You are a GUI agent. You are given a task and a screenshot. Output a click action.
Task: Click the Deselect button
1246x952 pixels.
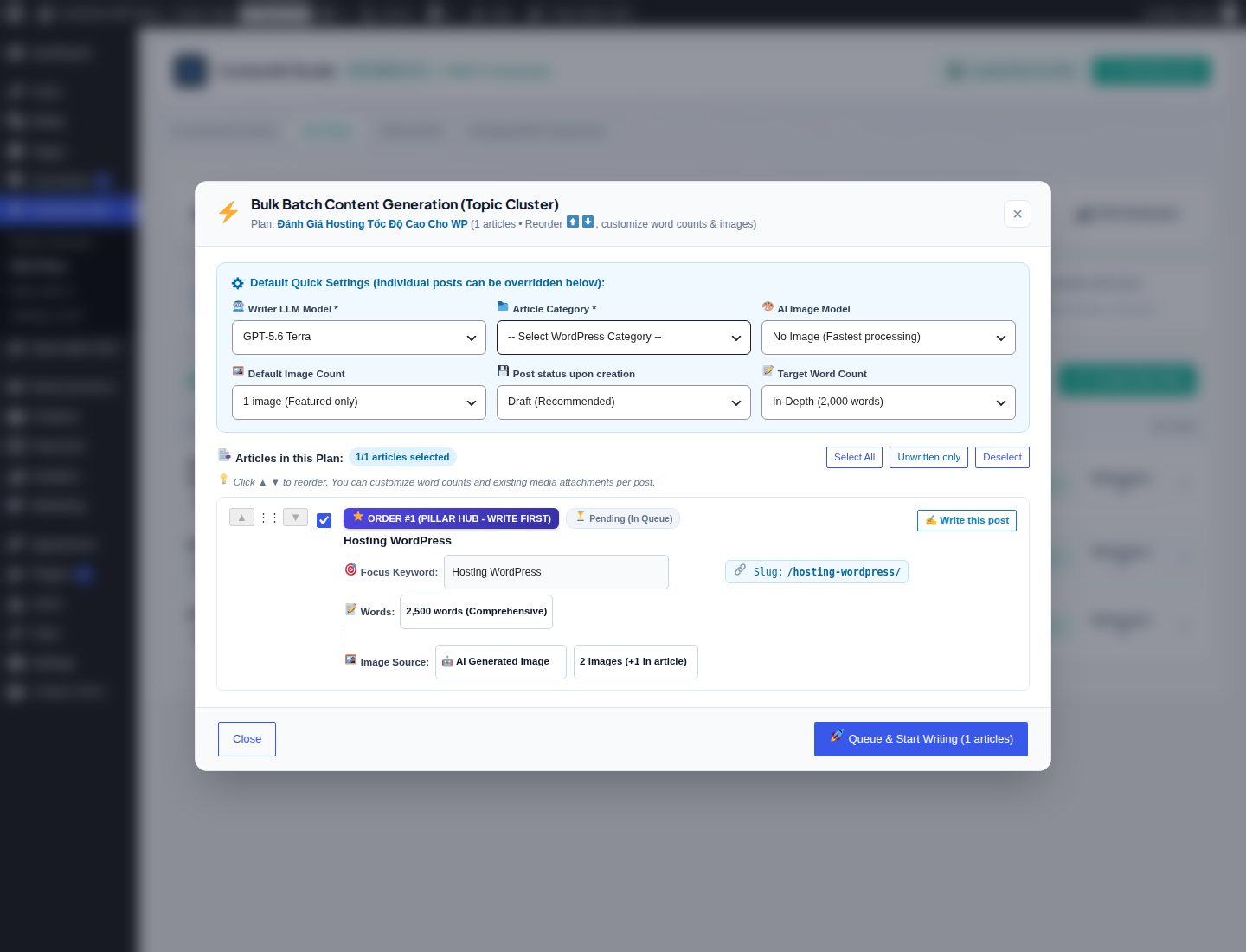click(1002, 457)
